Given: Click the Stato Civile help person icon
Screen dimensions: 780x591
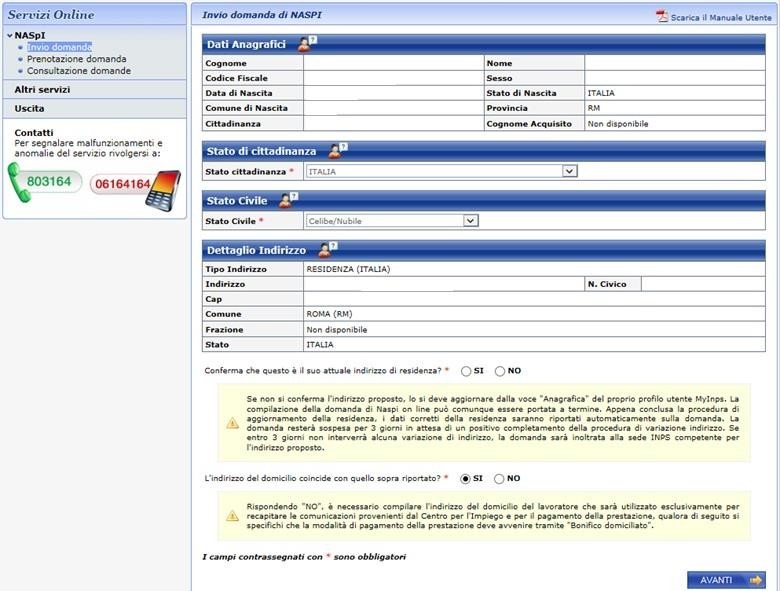Looking at the screenshot, I should [x=286, y=201].
